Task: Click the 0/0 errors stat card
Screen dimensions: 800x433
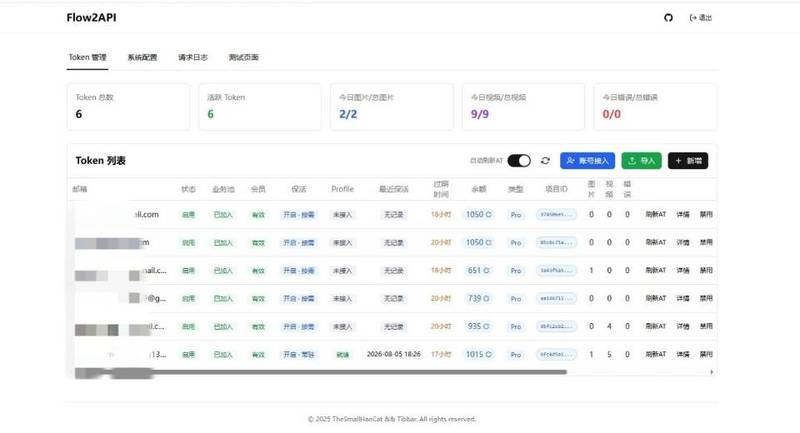Action: click(655, 107)
